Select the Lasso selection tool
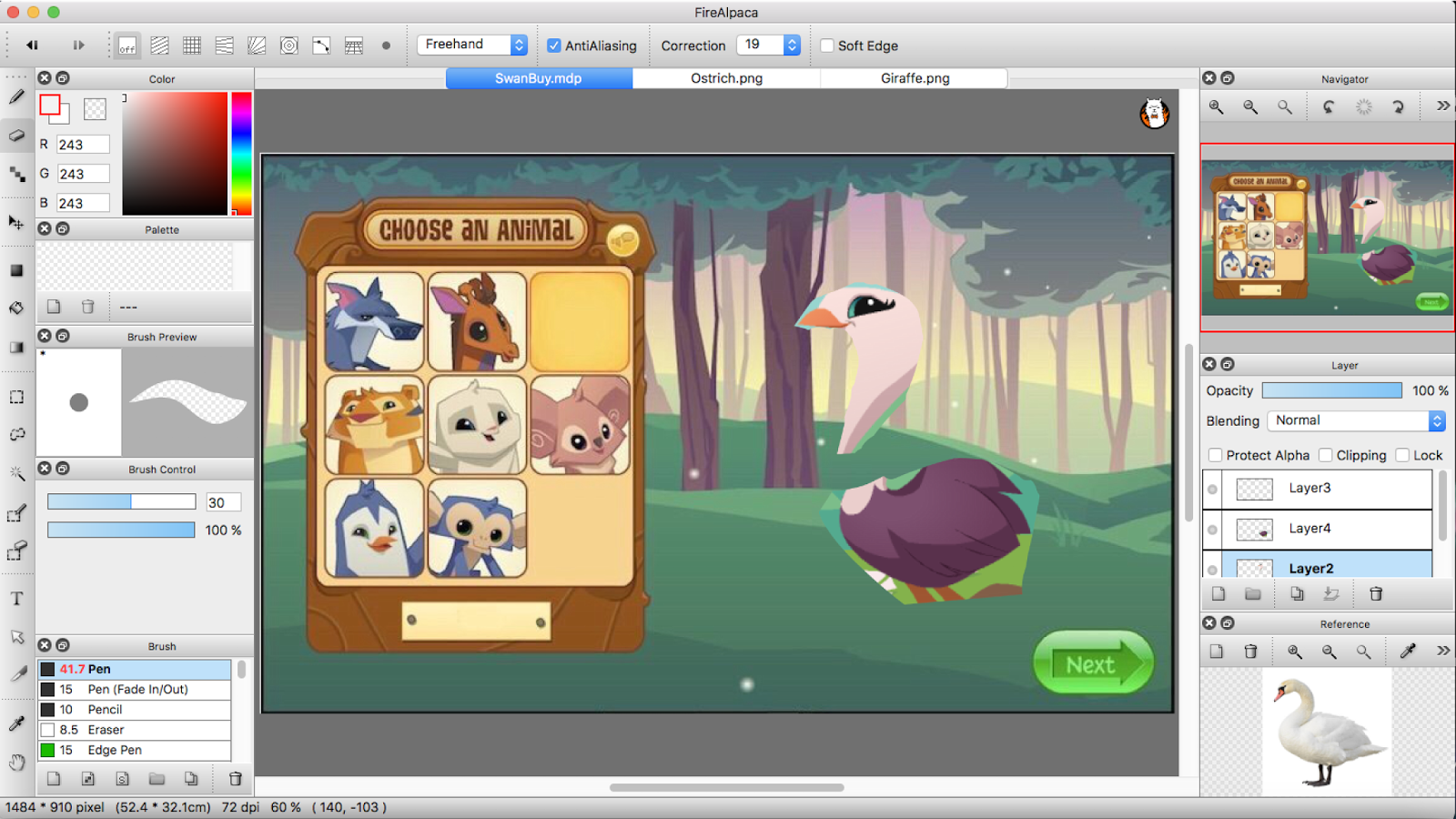The width and height of the screenshot is (1456, 819). point(16,435)
